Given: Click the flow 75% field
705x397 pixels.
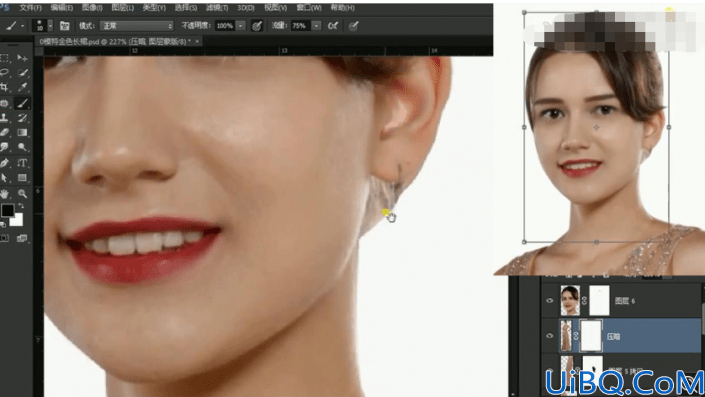Looking at the screenshot, I should (301, 26).
